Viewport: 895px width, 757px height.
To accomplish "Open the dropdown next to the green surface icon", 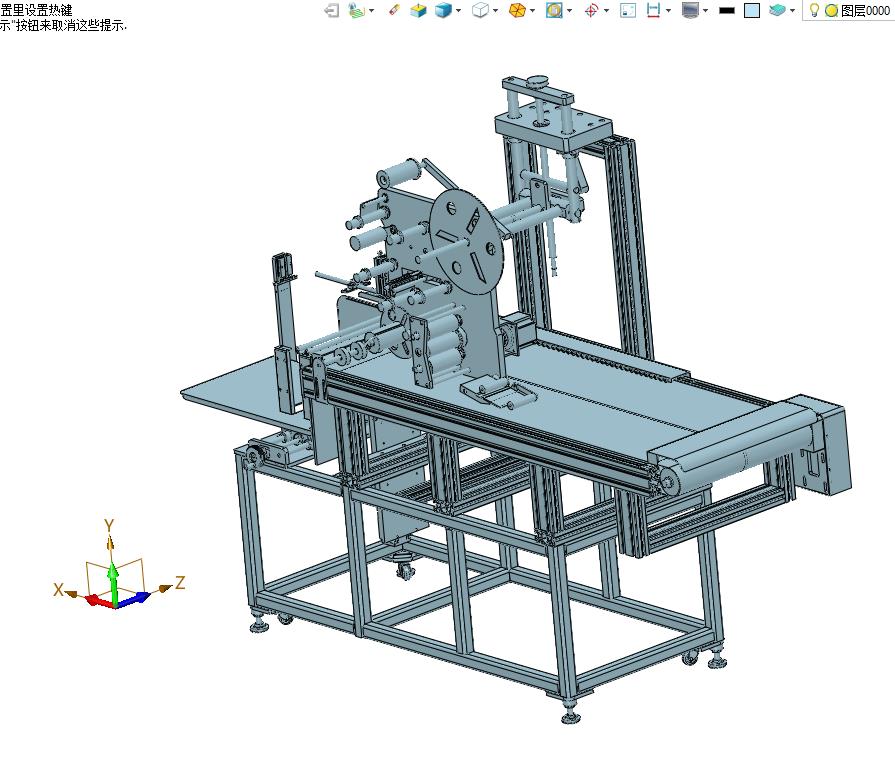I will pos(372,10).
